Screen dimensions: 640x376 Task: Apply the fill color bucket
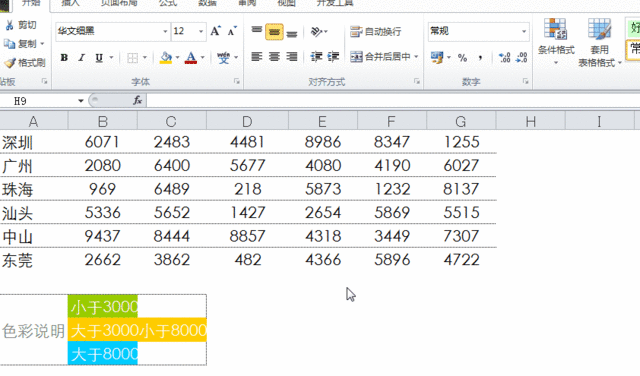(166, 58)
